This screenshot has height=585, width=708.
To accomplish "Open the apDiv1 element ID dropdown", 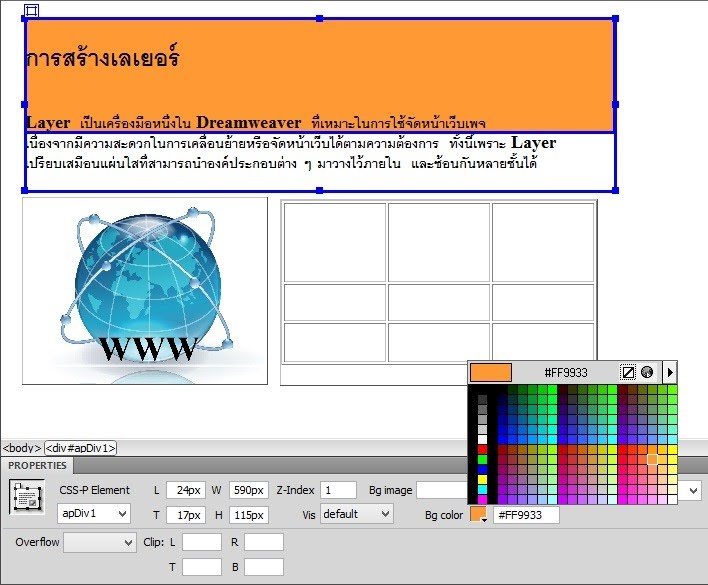I will (94, 514).
